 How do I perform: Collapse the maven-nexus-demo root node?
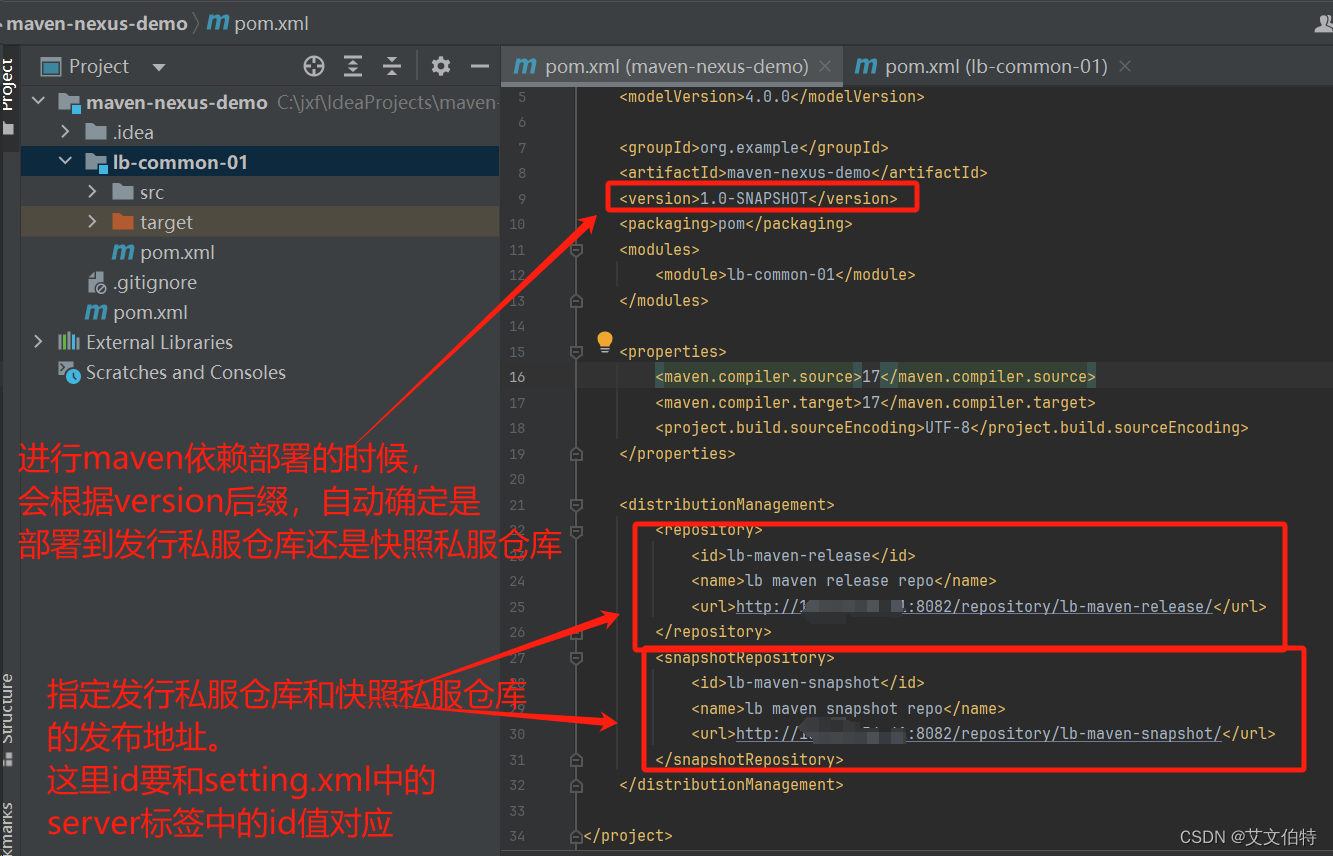pyautogui.click(x=39, y=102)
